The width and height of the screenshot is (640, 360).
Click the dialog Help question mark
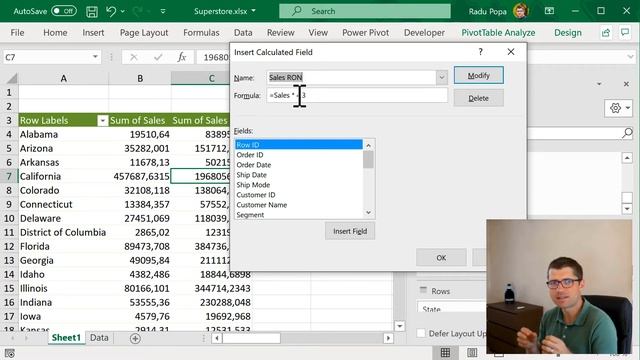(x=480, y=52)
